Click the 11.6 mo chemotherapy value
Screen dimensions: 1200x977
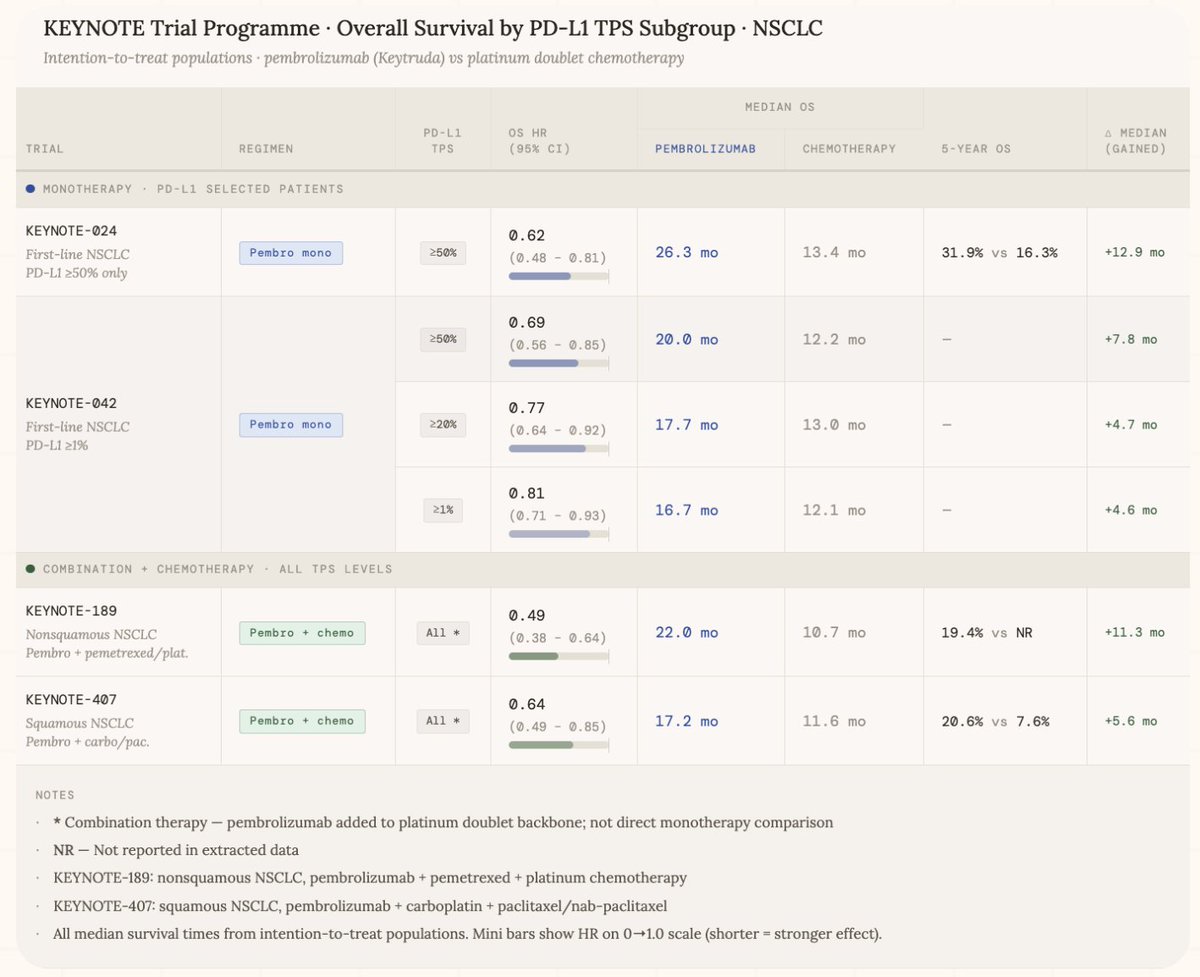click(834, 721)
